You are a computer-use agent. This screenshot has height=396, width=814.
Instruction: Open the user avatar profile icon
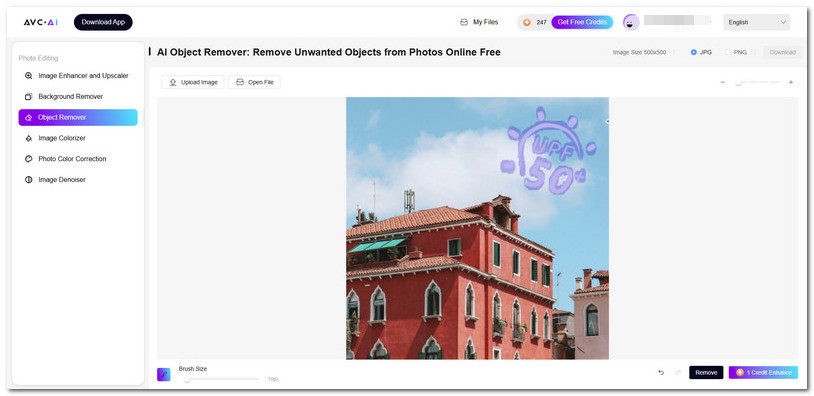631,22
